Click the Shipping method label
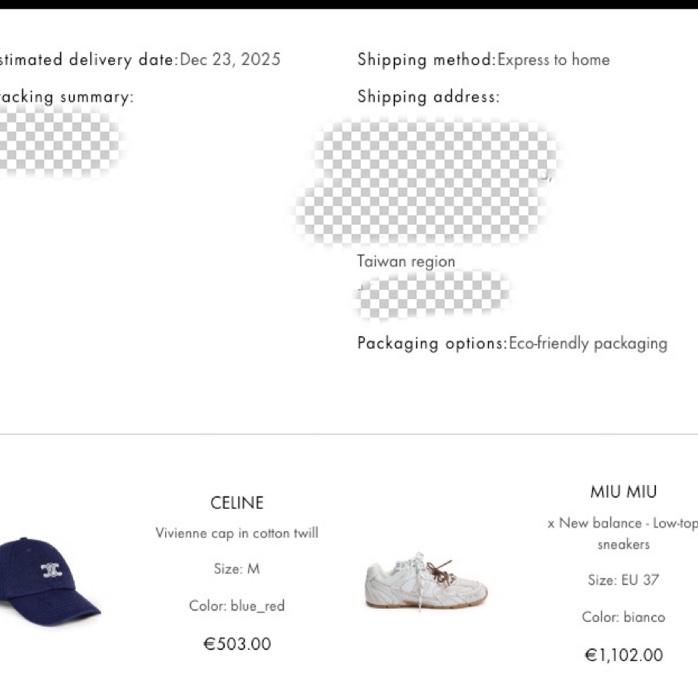The height and width of the screenshot is (697, 698). pos(426,60)
